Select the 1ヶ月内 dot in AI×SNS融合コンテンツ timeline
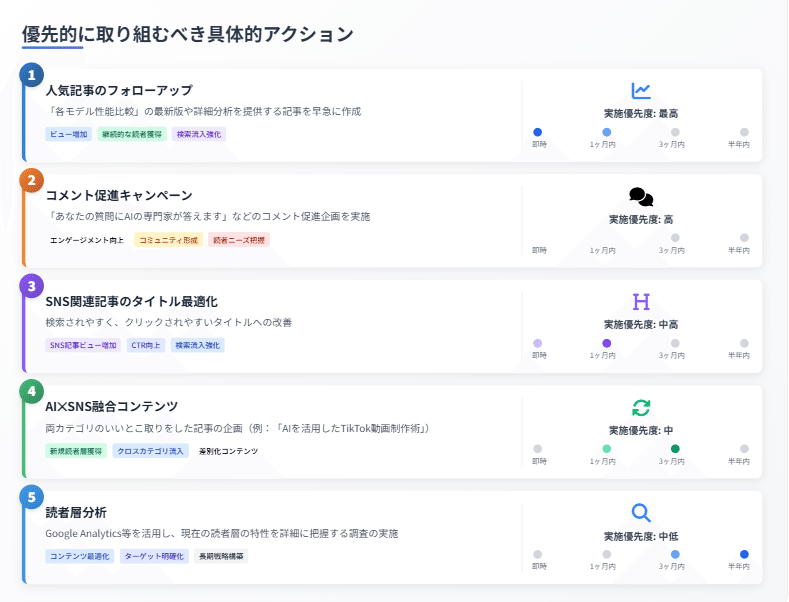Image resolution: width=789 pixels, height=602 pixels. [607, 448]
